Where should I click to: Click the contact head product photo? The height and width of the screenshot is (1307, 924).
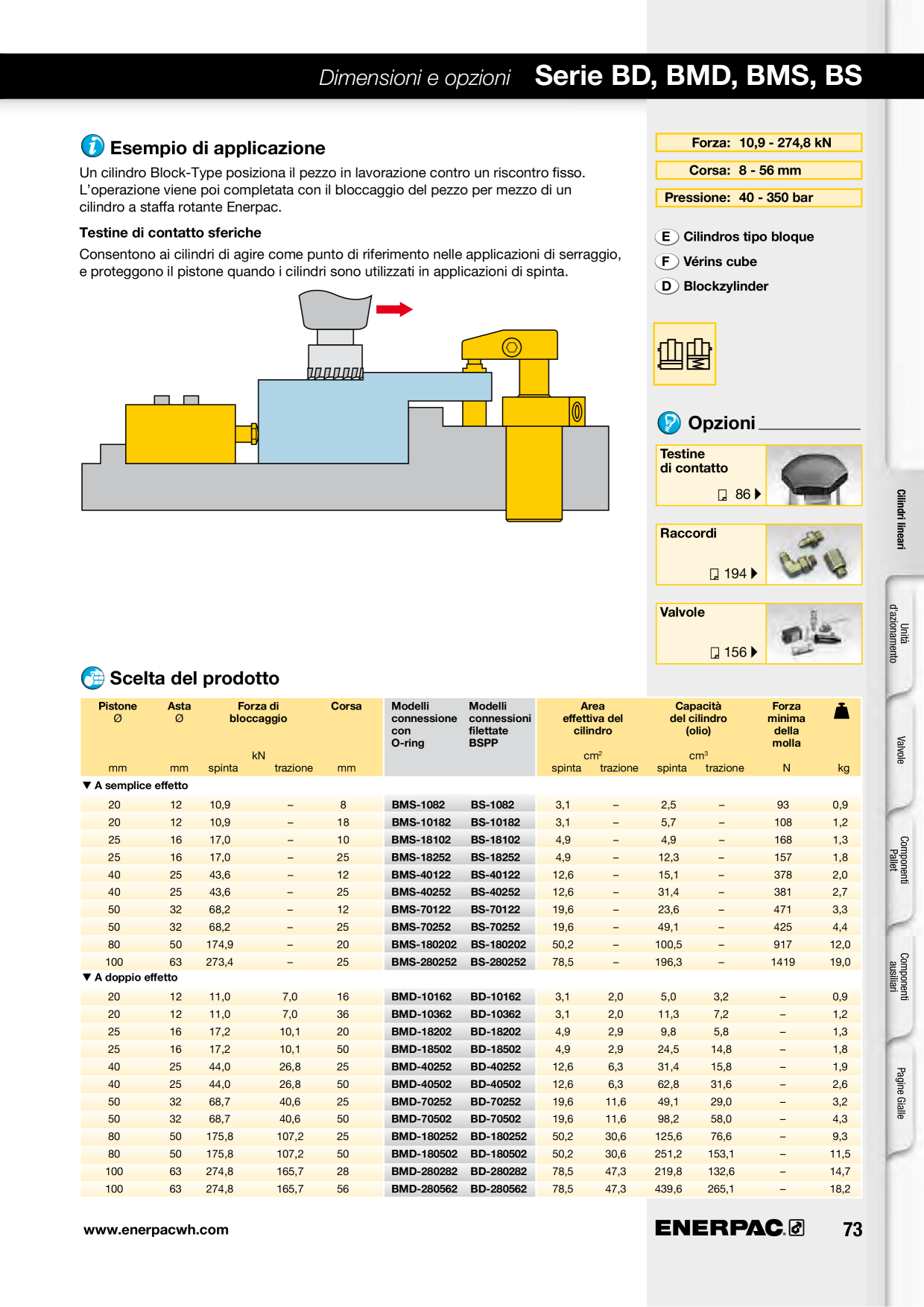coord(814,475)
